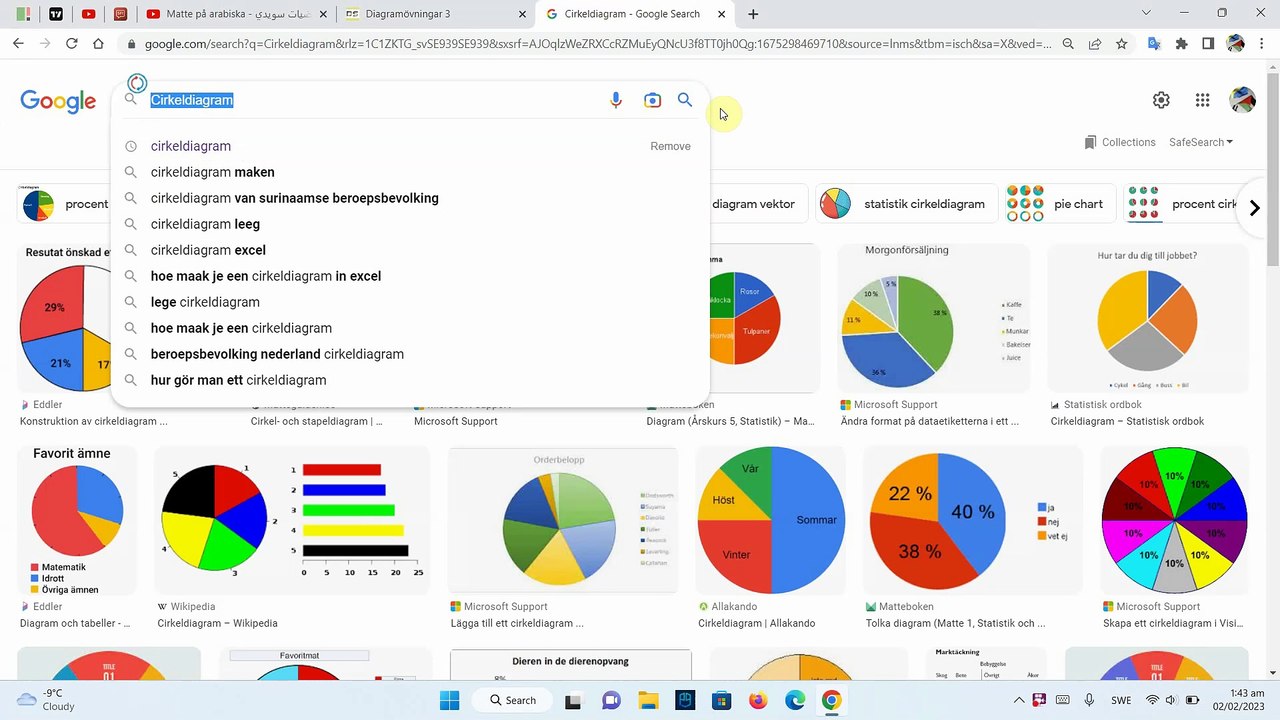
Task: Open search by image camera icon
Action: 652,100
